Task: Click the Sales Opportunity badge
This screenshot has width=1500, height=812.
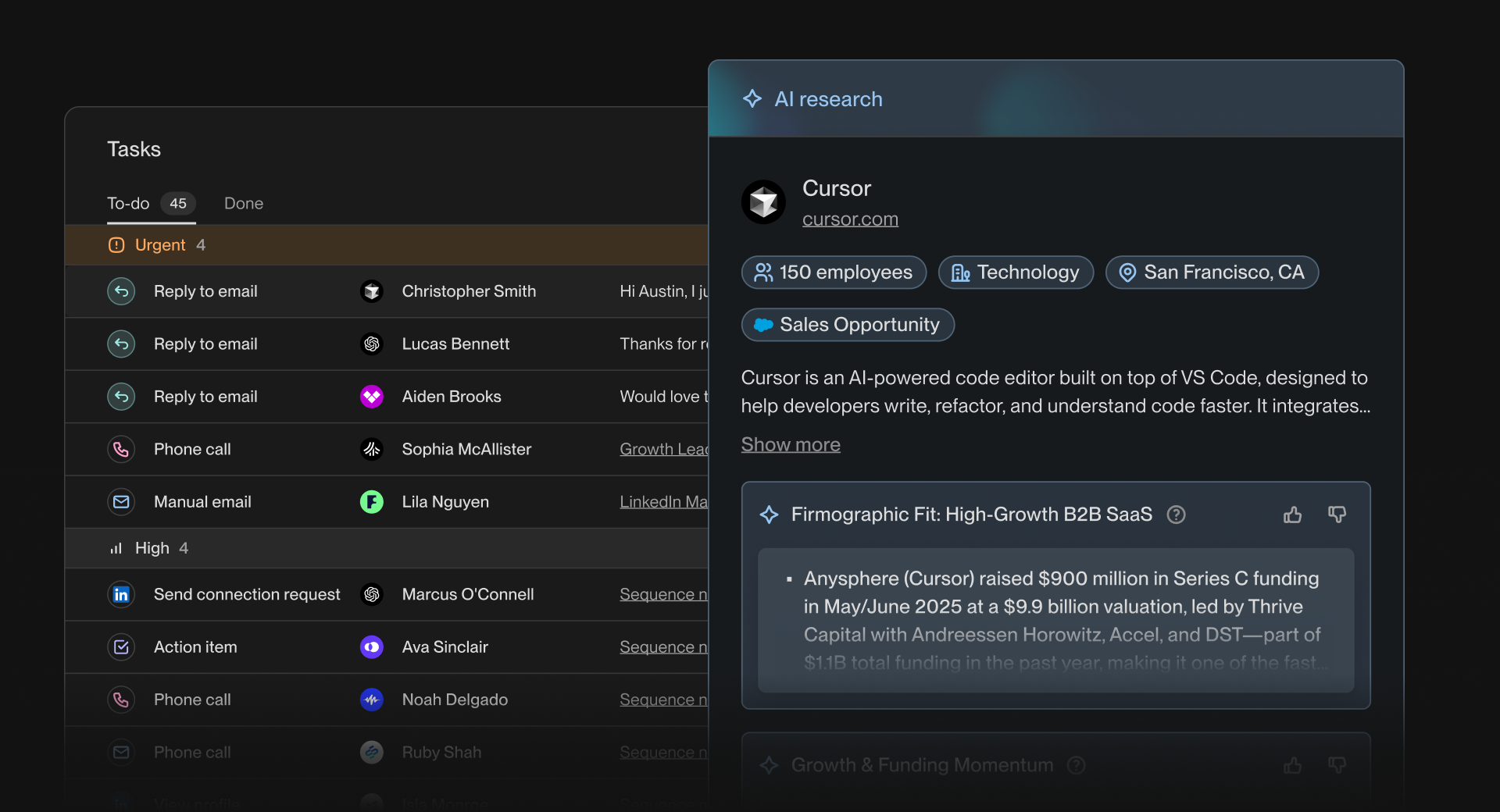Action: tap(848, 325)
